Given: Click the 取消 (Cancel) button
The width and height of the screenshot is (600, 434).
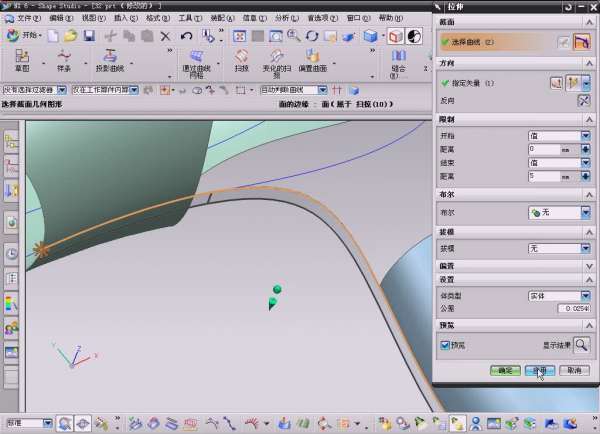Looking at the screenshot, I should [572, 370].
